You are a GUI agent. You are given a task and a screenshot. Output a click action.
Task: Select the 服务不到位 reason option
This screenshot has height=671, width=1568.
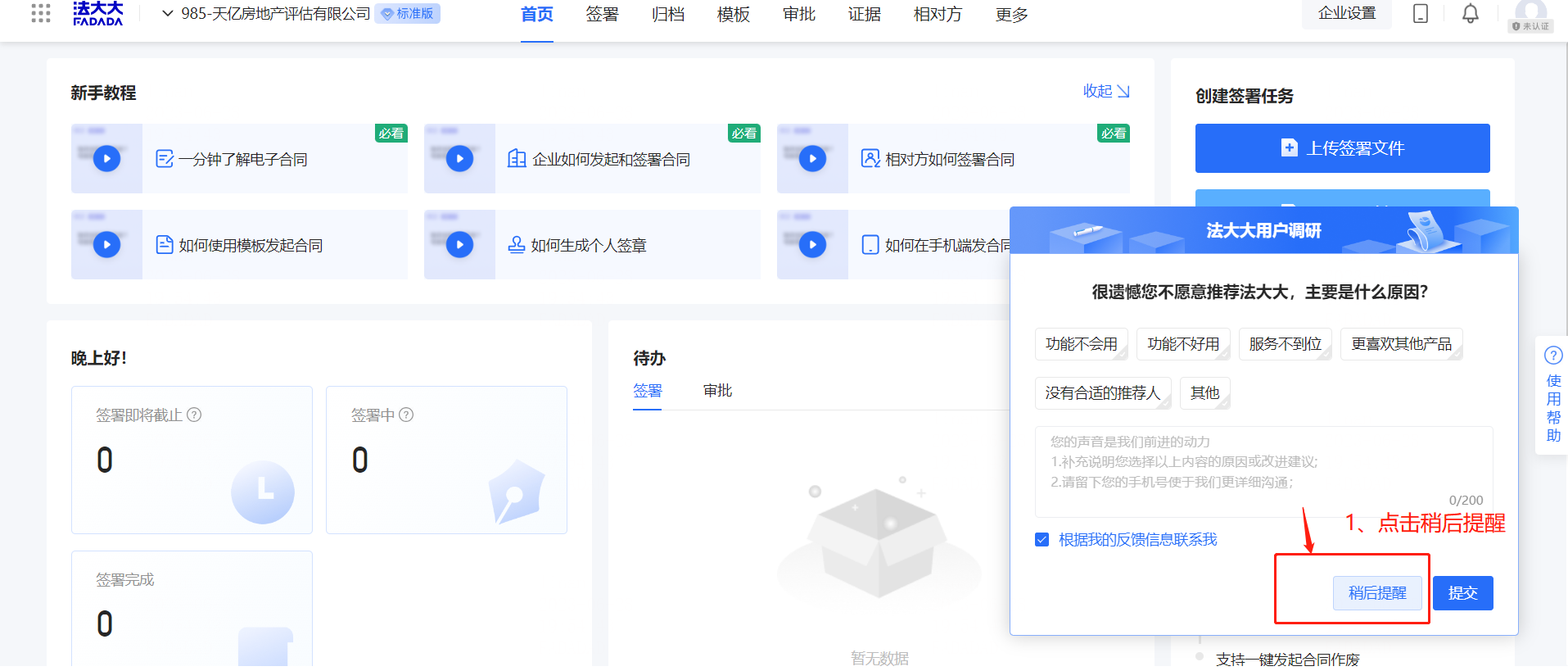(1286, 344)
